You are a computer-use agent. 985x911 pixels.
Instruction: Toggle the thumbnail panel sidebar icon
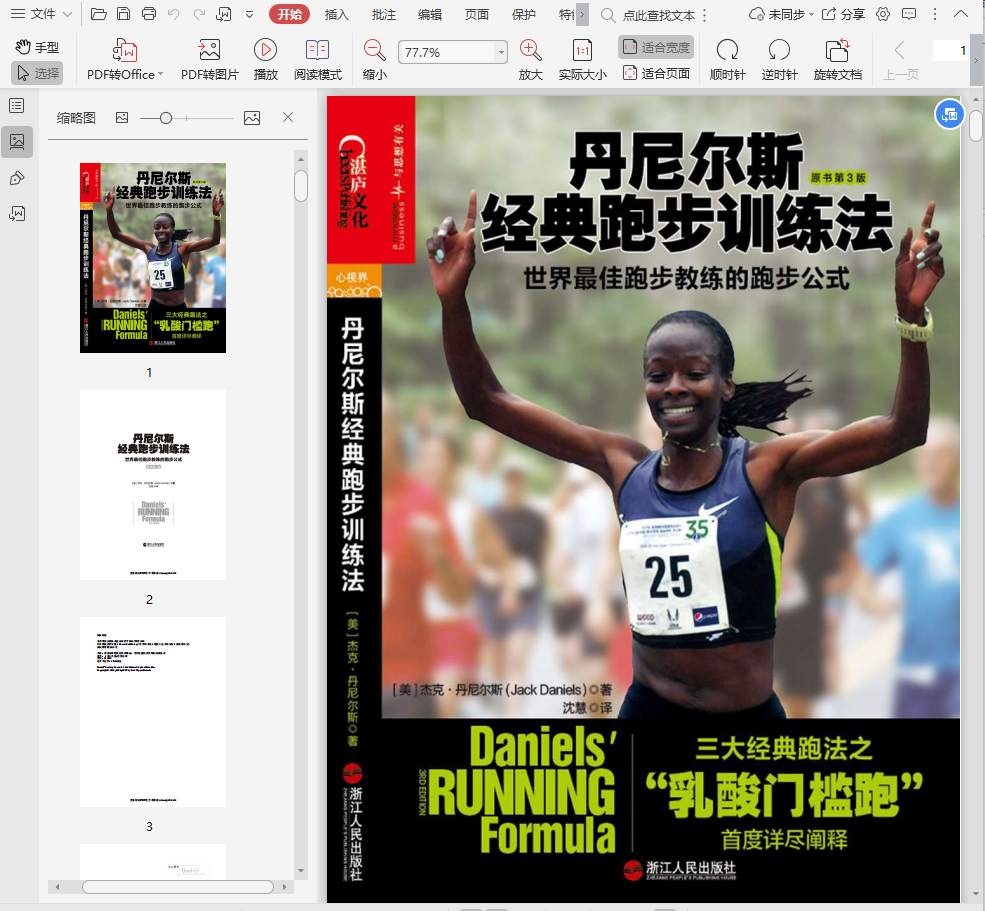(x=17, y=142)
